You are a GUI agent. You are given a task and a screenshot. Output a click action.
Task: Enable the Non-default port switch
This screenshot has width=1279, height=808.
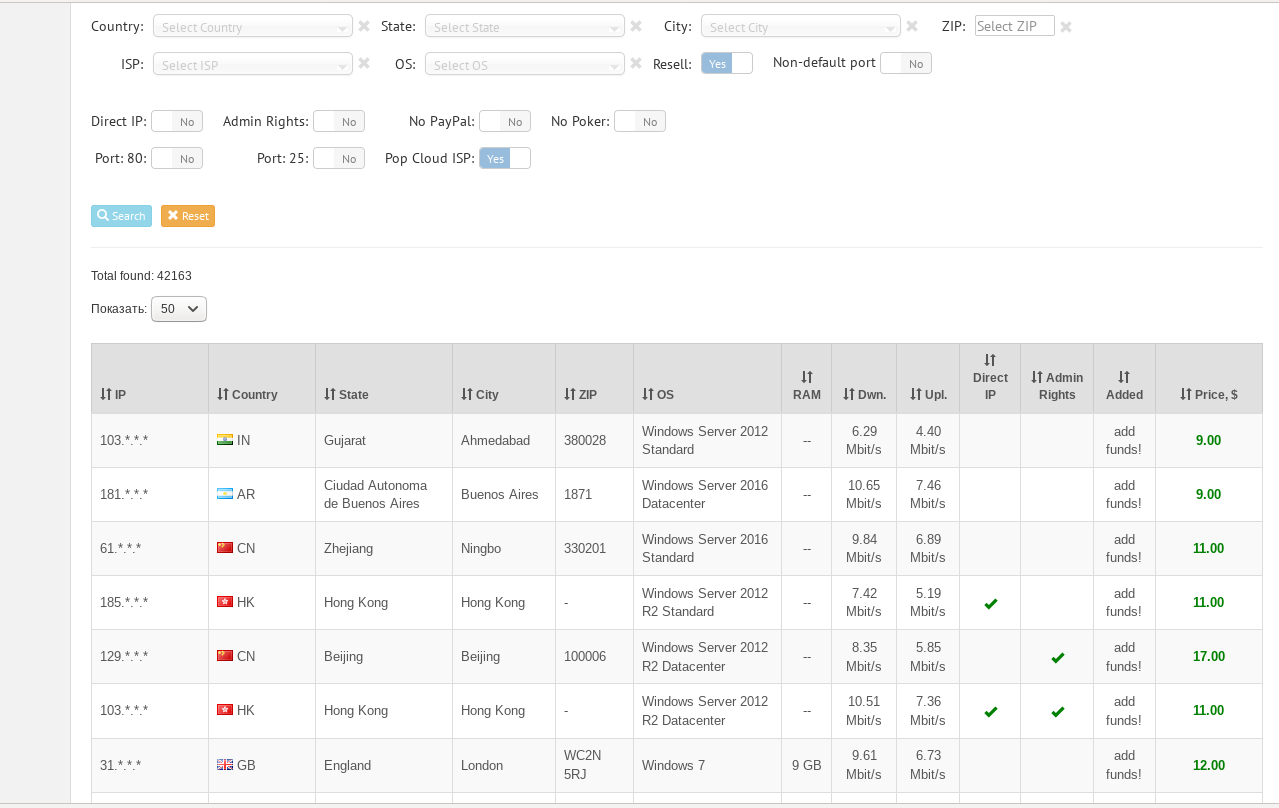point(906,64)
